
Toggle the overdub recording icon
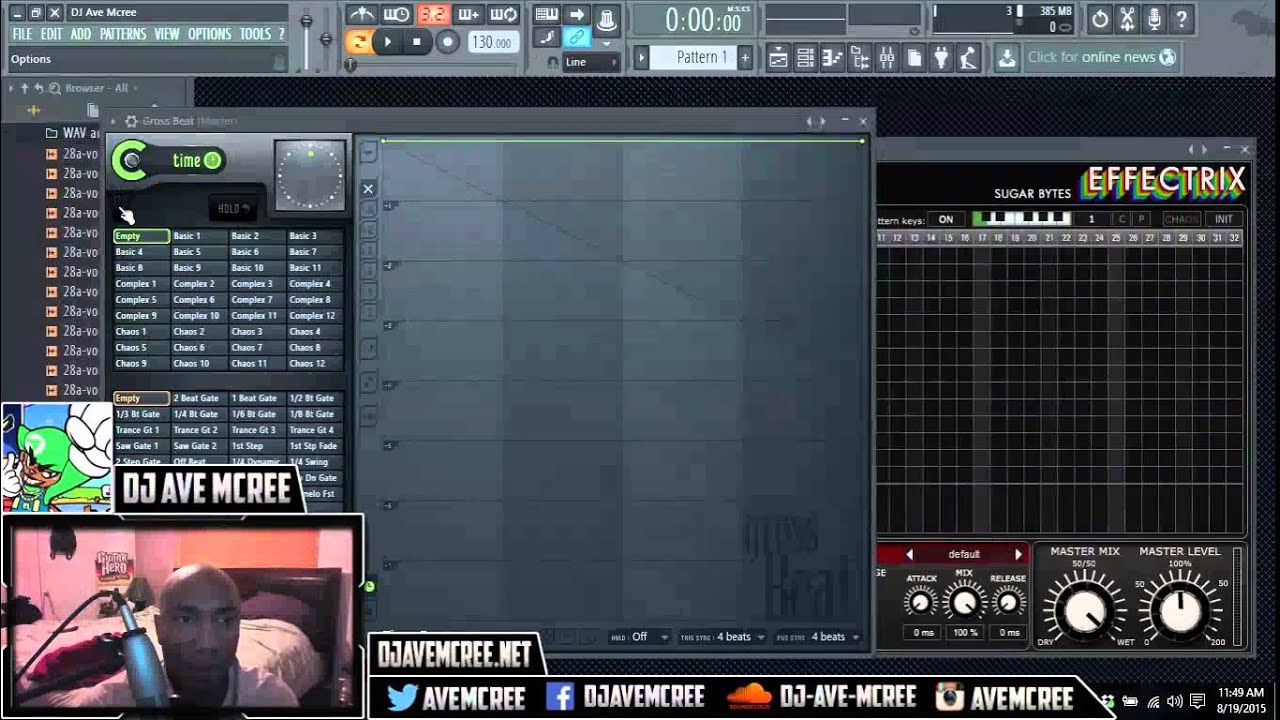469,14
